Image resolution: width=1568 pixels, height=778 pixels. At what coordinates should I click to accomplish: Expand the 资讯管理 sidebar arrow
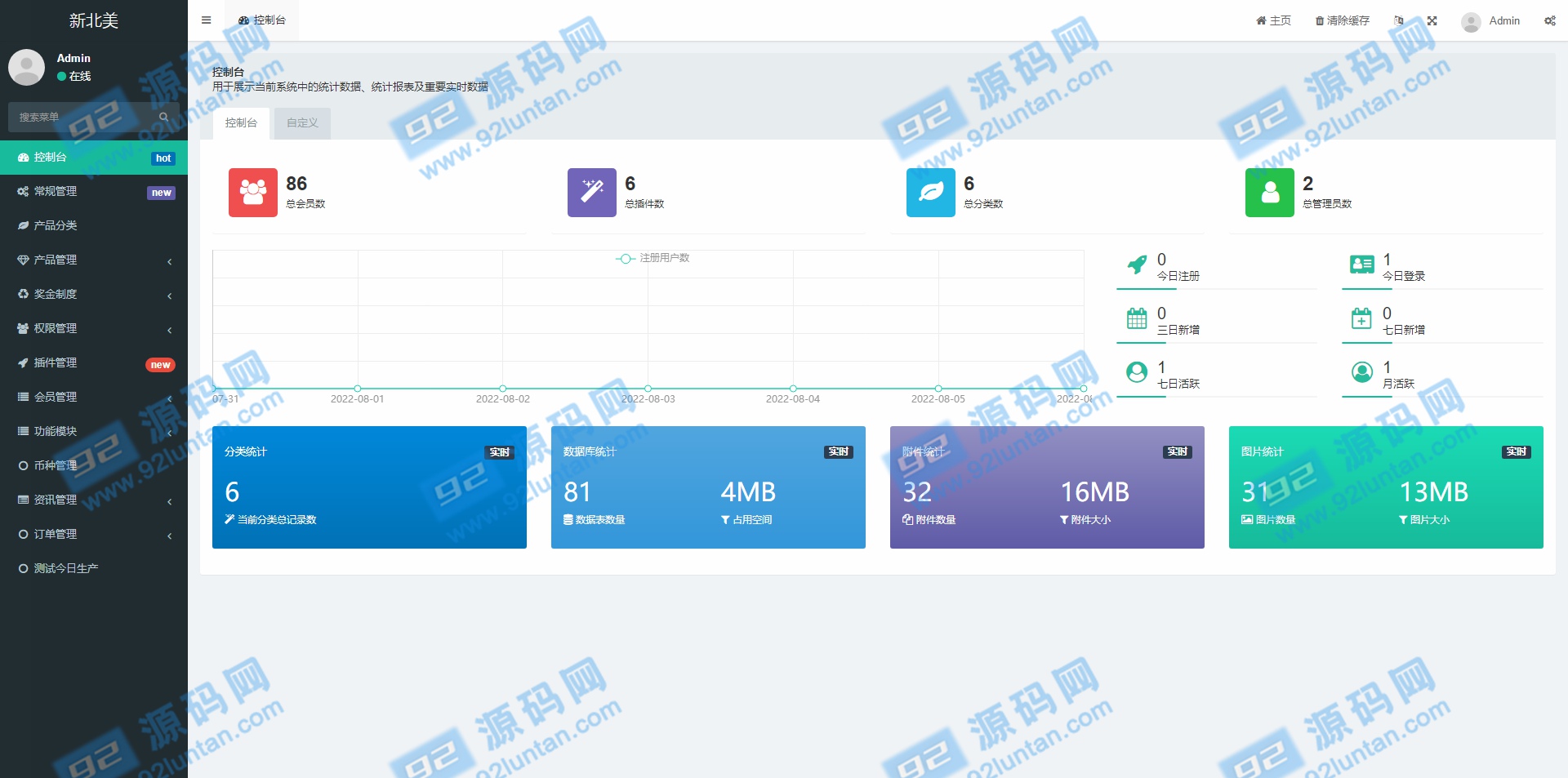point(169,501)
